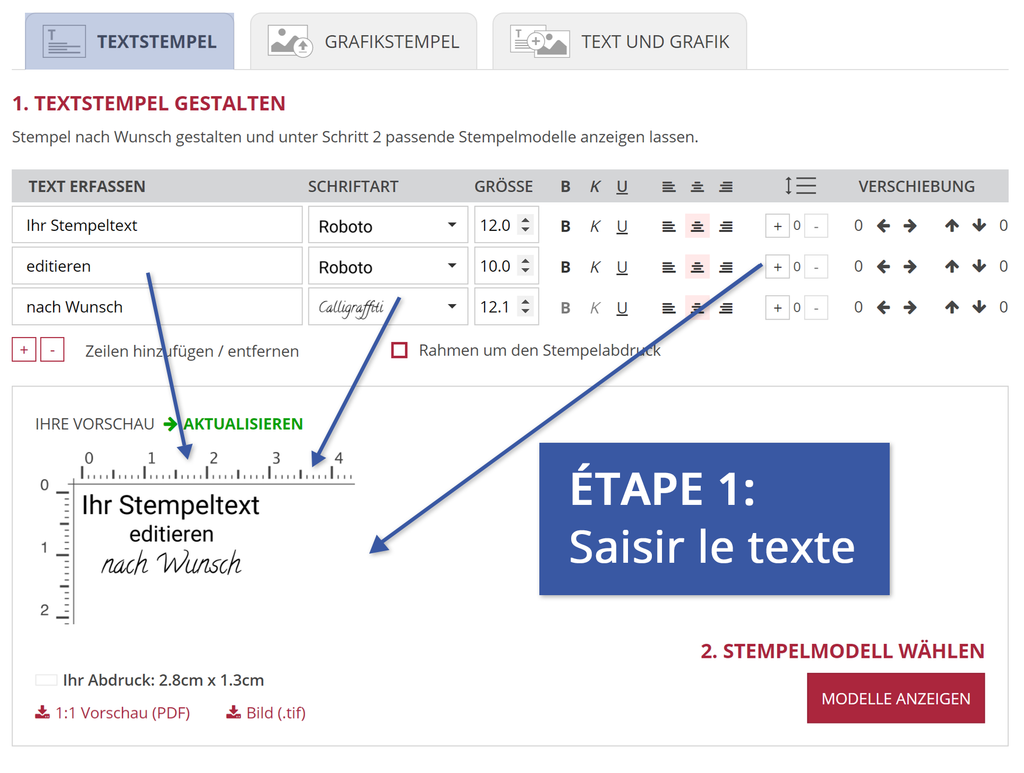The image size is (1024, 773).
Task: Decrease line spacing on third row
Action: [816, 308]
